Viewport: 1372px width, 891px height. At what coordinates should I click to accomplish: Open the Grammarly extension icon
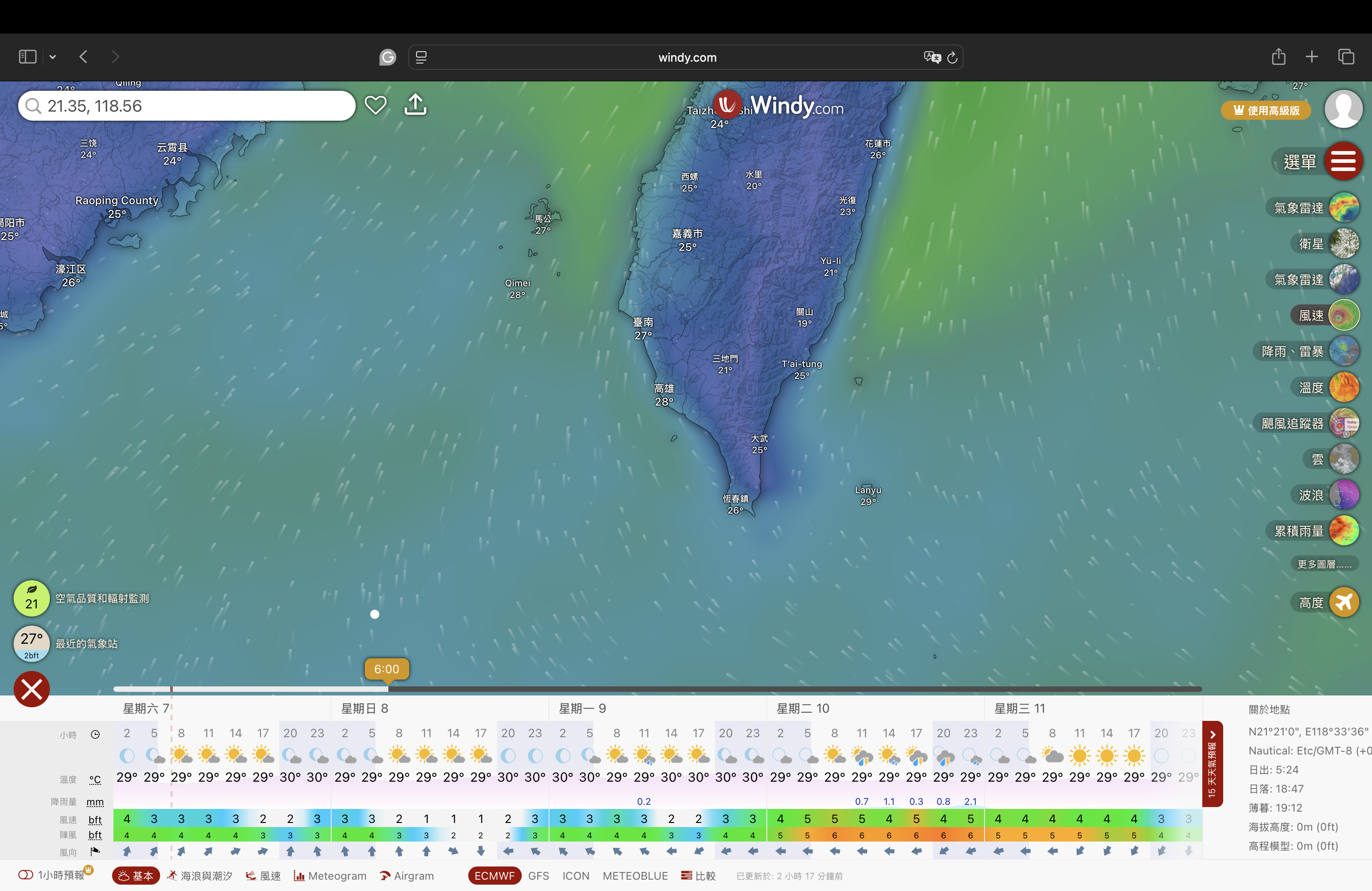pos(387,57)
